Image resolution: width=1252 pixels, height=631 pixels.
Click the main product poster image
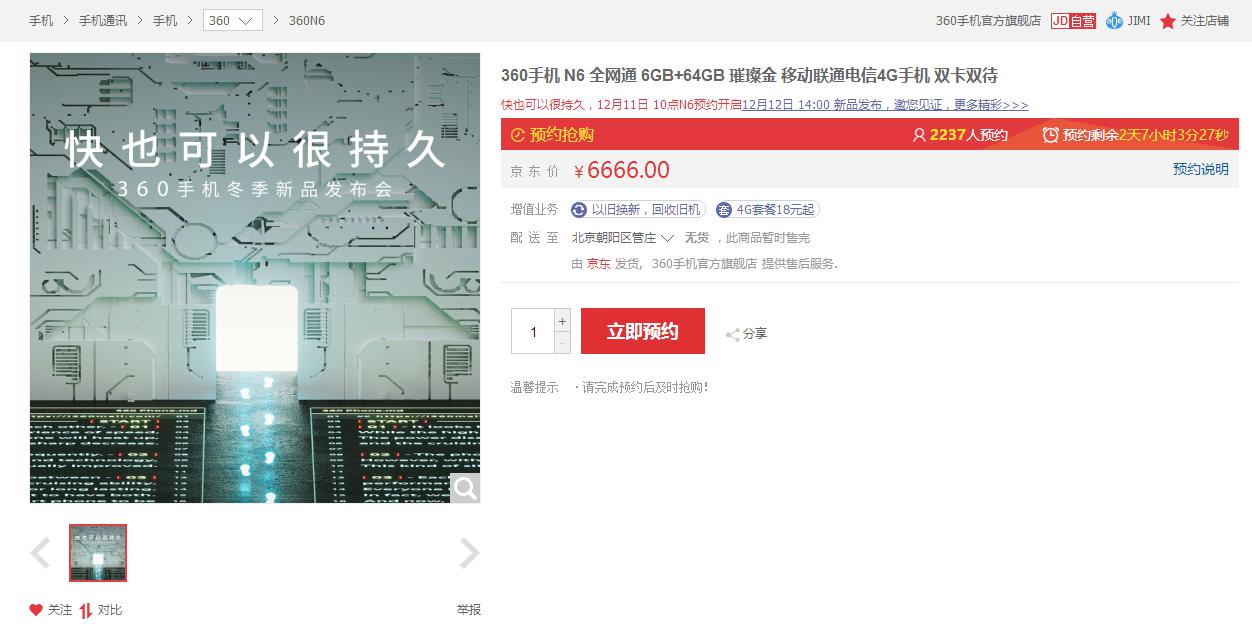click(x=255, y=278)
